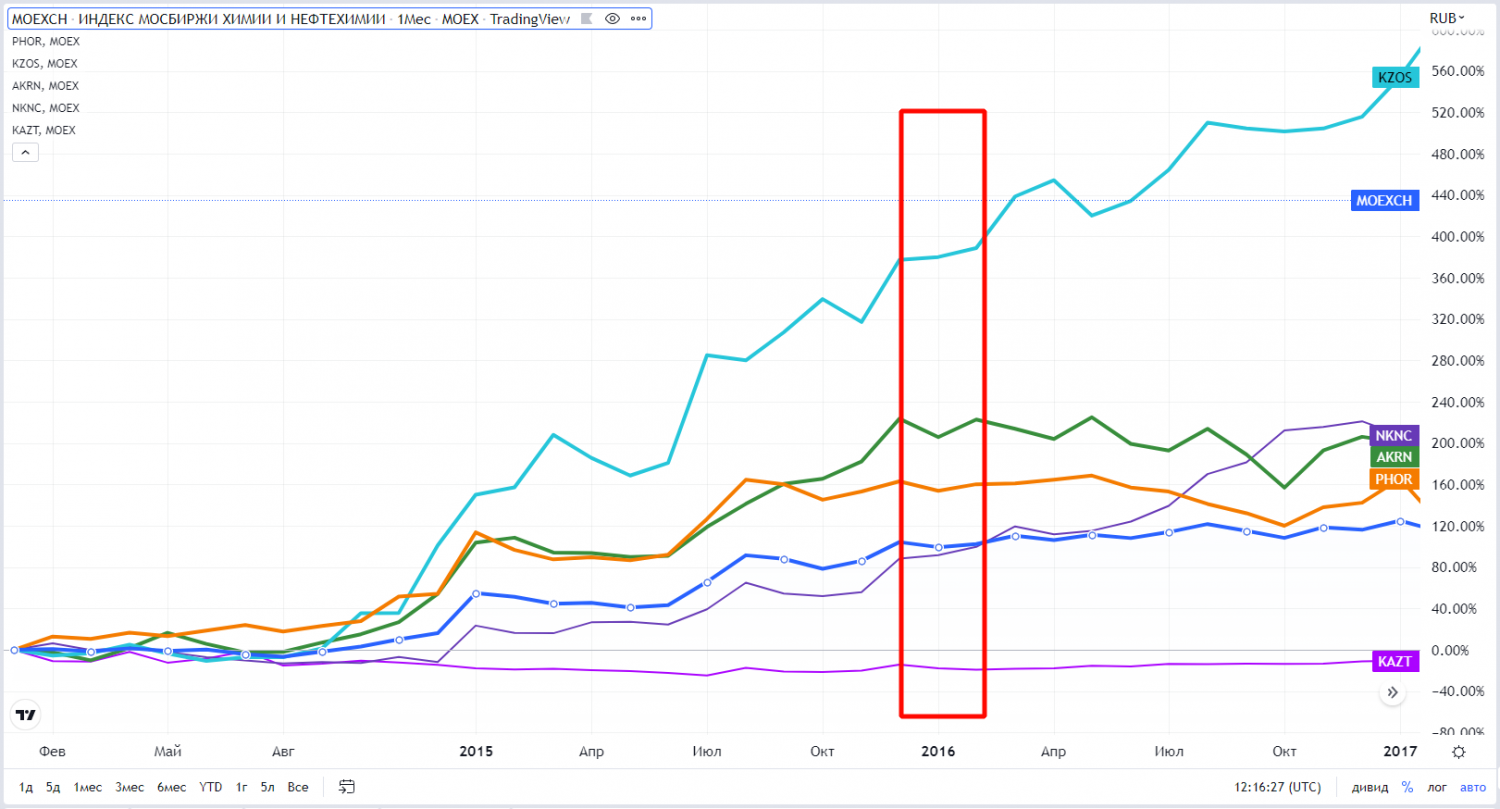Open the go-to-date calendar icon
Screen dimensions: 1500x809
tap(347, 787)
